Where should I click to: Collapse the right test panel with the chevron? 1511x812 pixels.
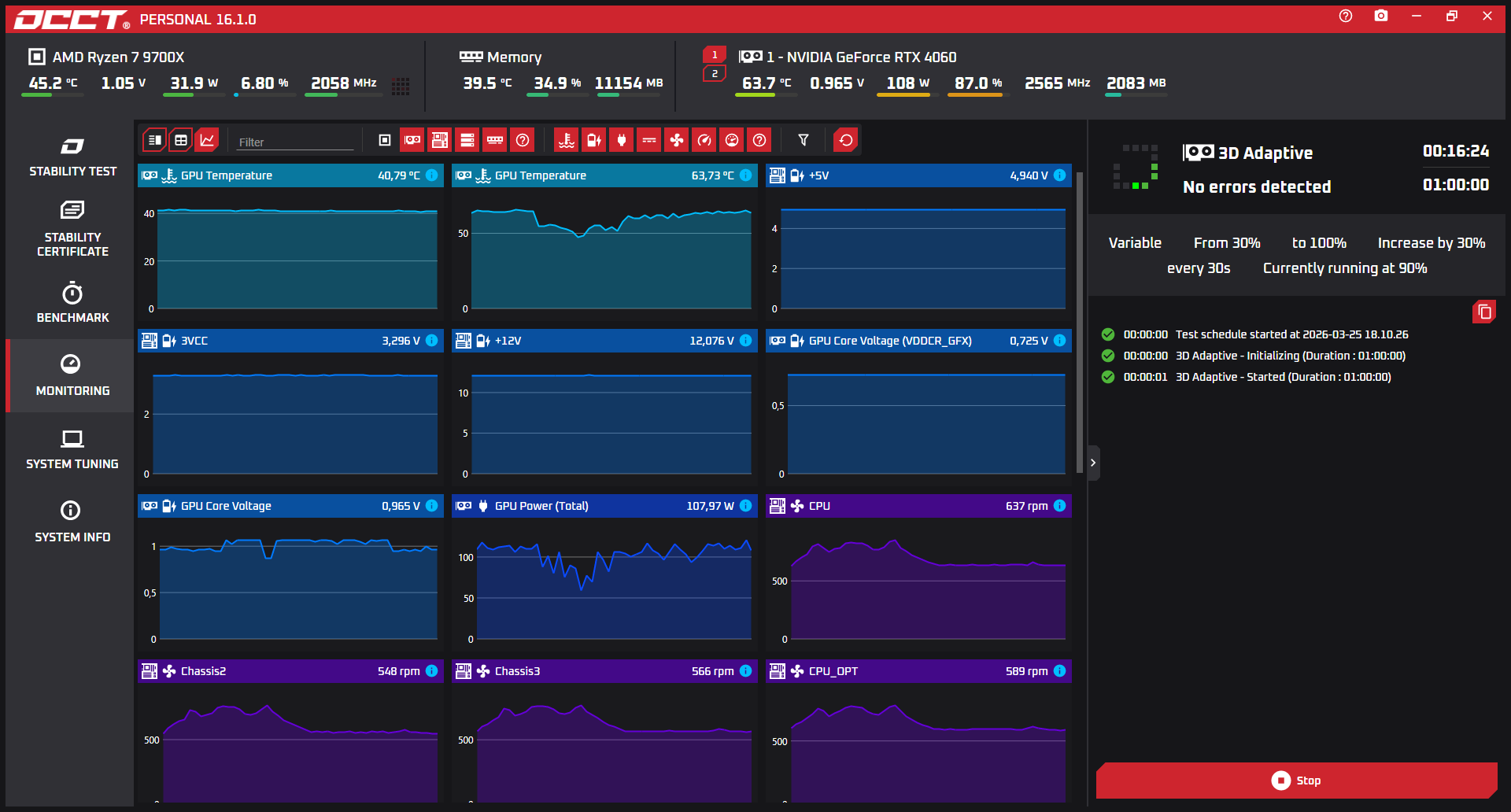1093,463
